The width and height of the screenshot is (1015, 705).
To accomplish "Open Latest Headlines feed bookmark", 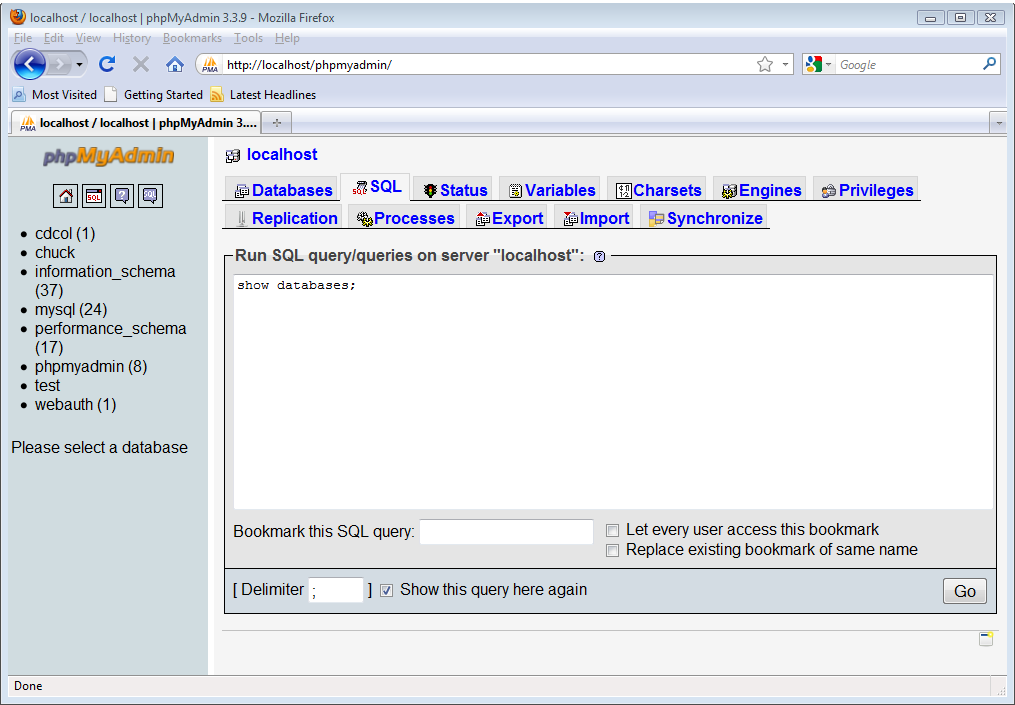I will [263, 95].
